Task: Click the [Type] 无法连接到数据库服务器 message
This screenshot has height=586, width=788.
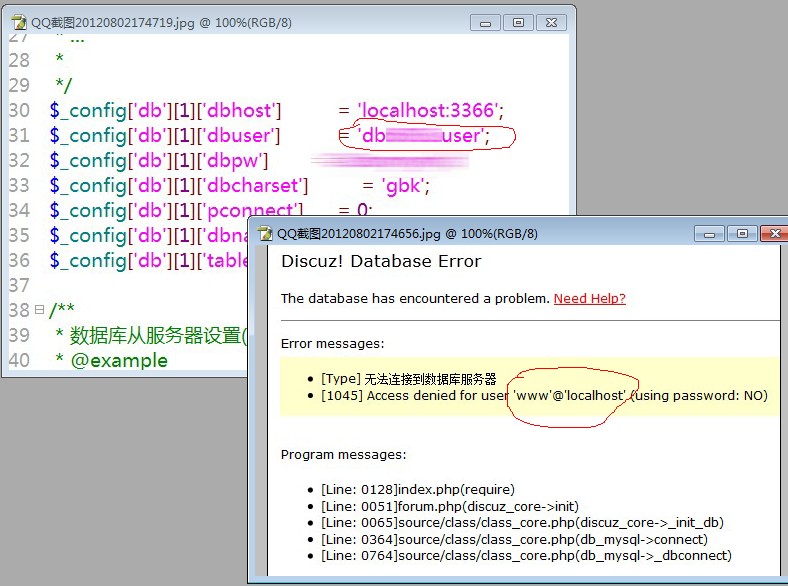Action: pyautogui.click(x=409, y=379)
